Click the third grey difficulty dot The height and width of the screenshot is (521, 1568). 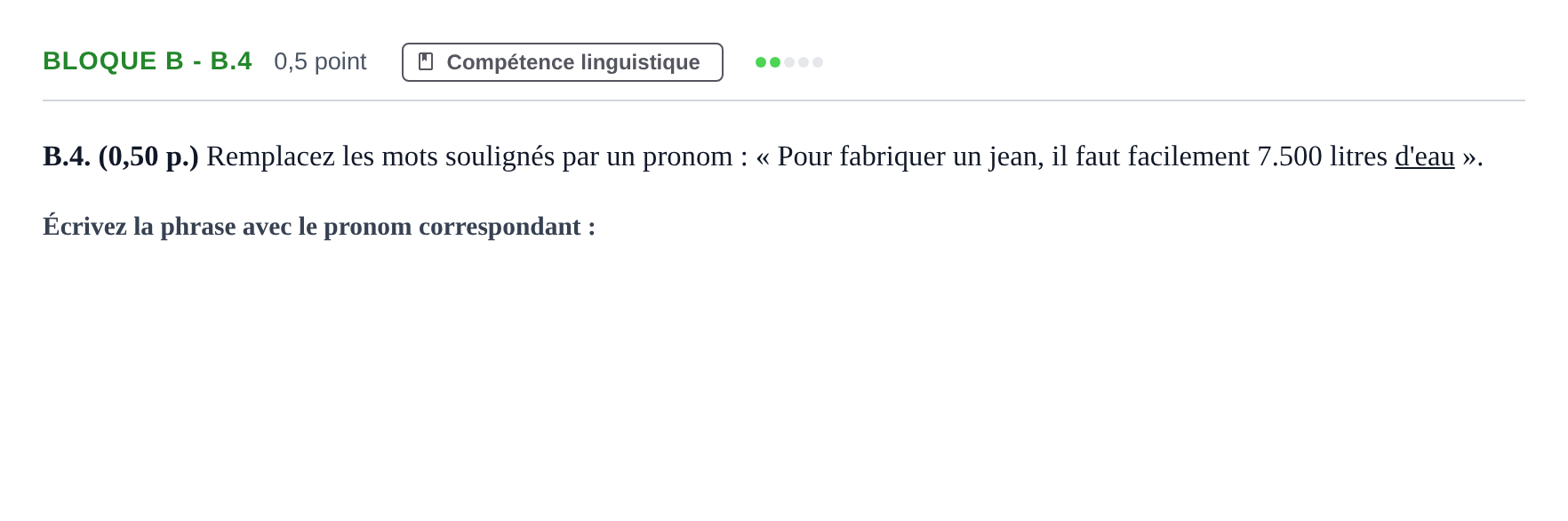[789, 62]
